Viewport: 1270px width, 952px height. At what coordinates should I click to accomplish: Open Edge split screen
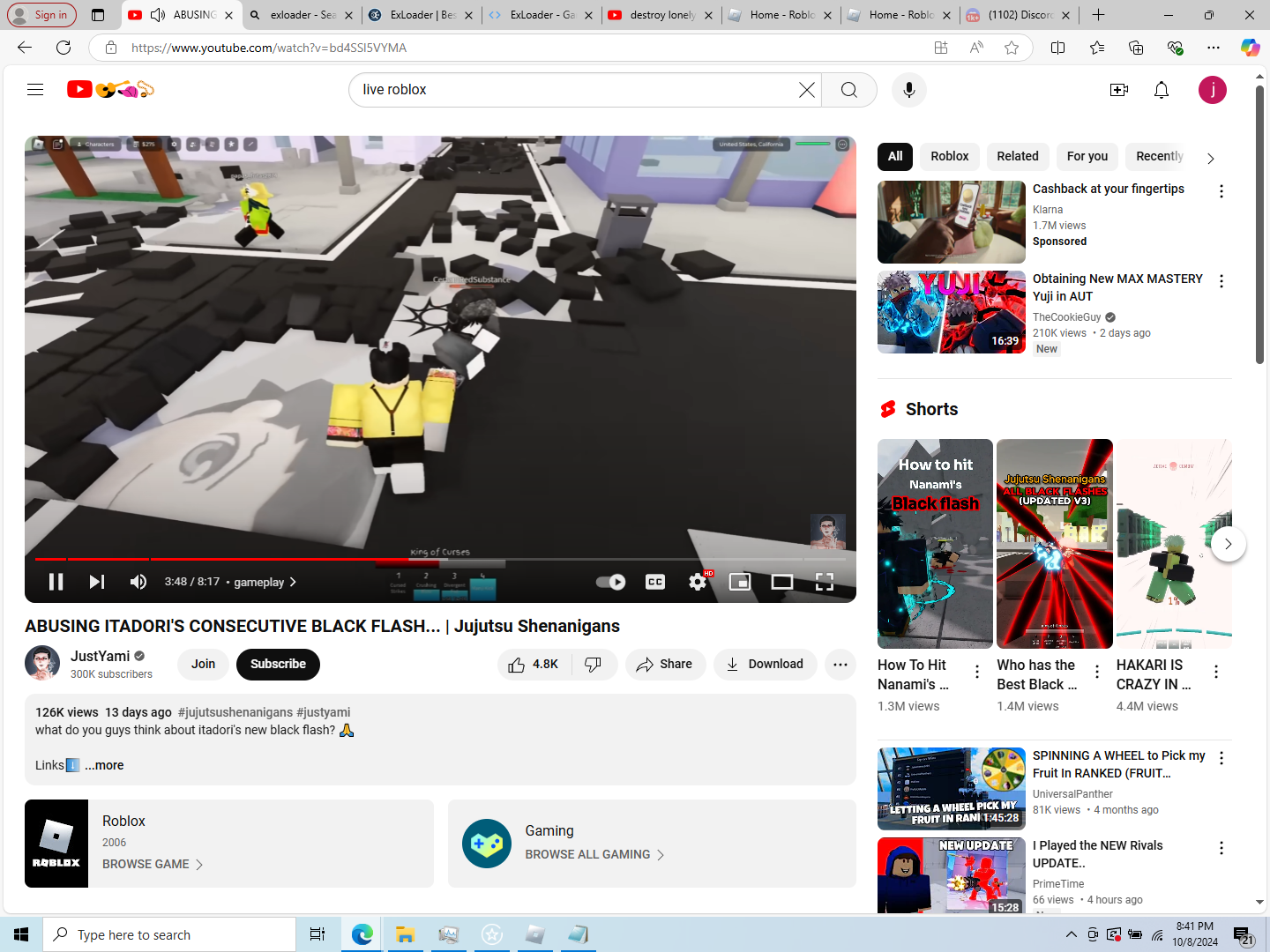1058,48
